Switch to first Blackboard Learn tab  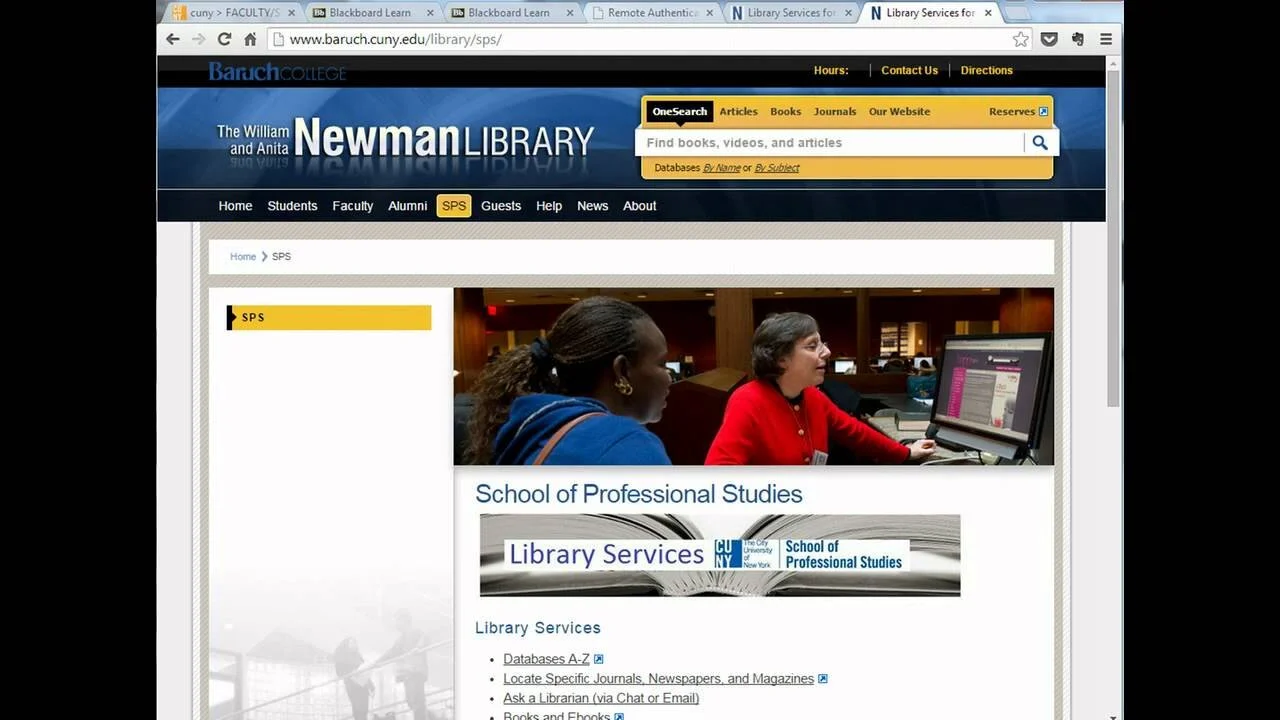click(370, 13)
